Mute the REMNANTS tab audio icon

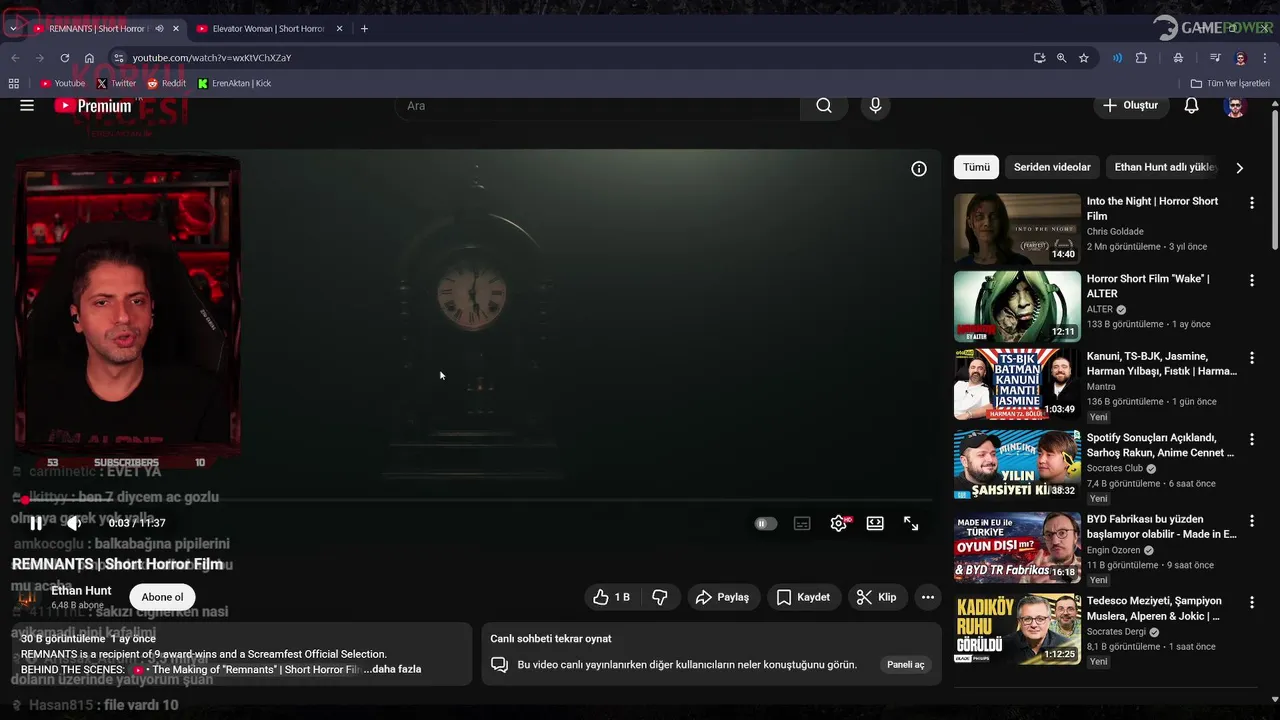159,29
